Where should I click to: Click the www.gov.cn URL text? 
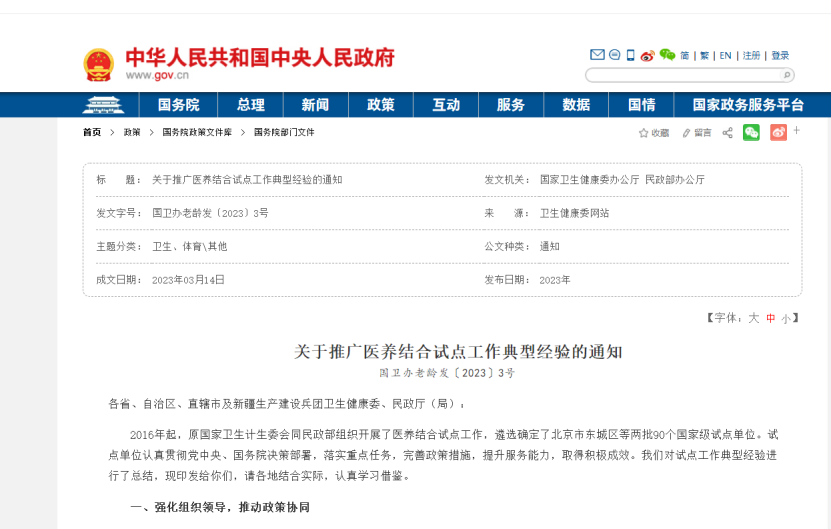pyautogui.click(x=157, y=75)
